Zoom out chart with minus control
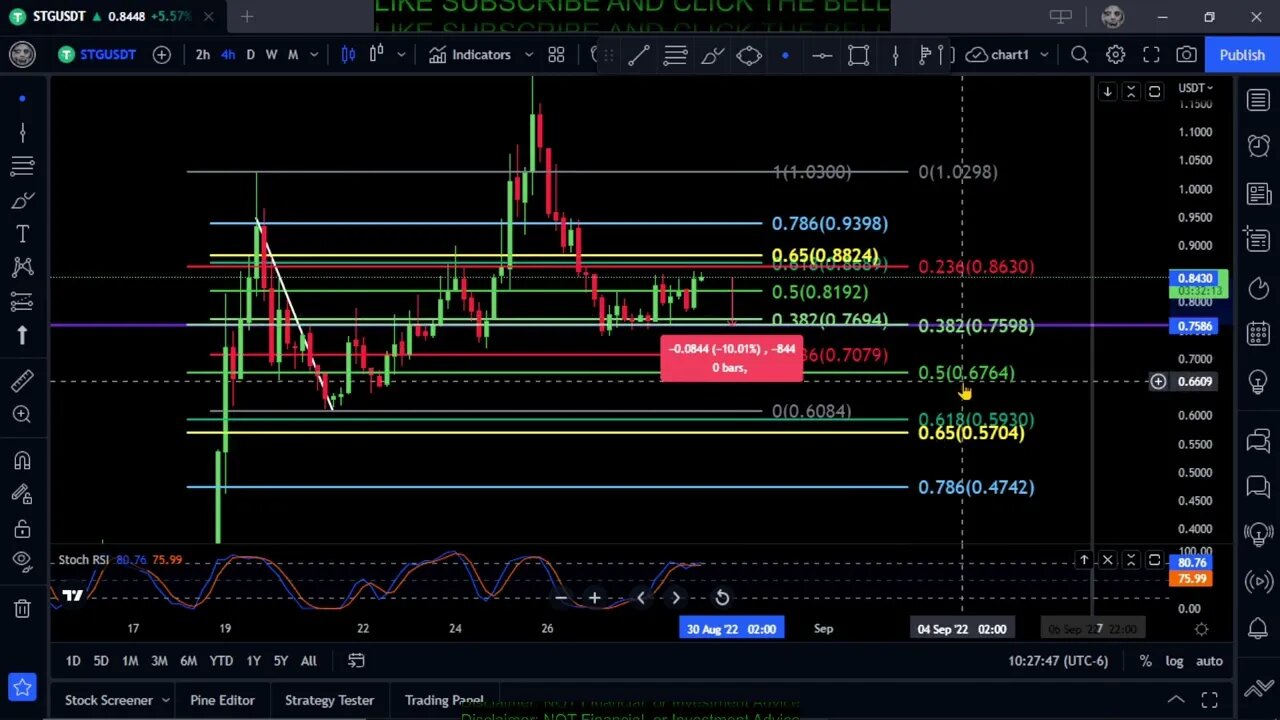 [560, 598]
